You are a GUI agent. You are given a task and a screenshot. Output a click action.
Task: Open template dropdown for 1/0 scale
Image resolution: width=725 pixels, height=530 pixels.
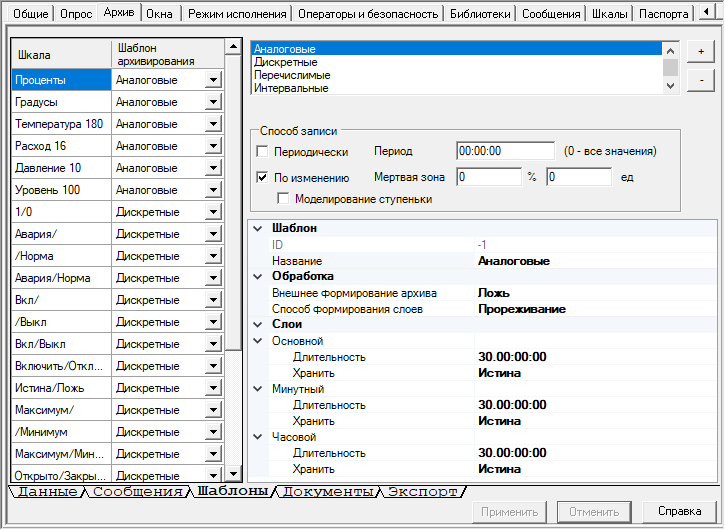tap(213, 212)
